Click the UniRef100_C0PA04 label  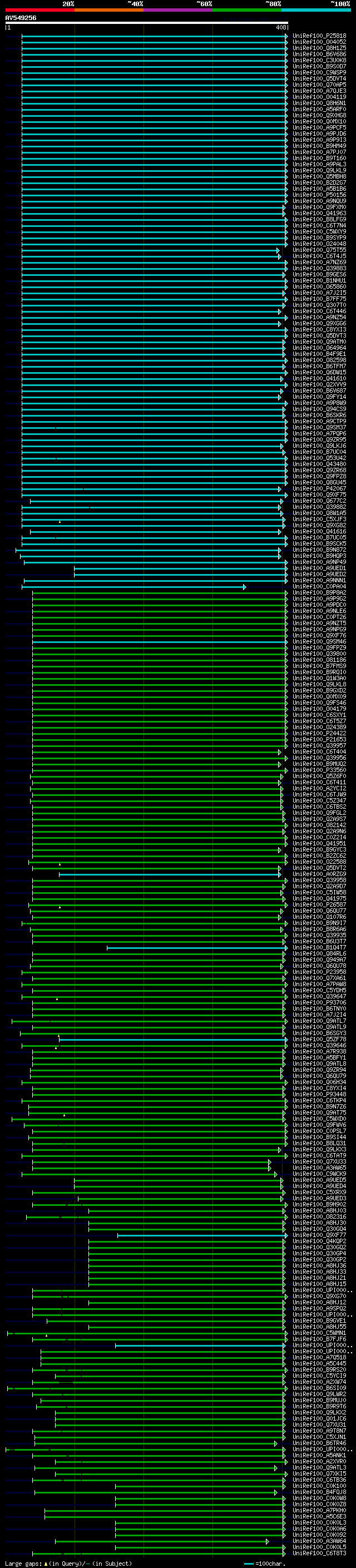[x=319, y=587]
